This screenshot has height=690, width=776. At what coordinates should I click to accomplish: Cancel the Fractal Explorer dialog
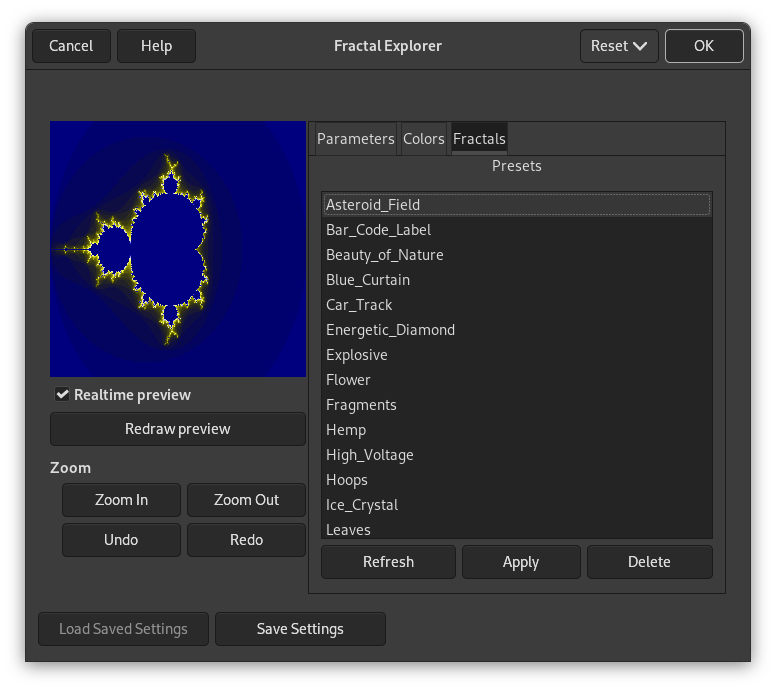71,46
